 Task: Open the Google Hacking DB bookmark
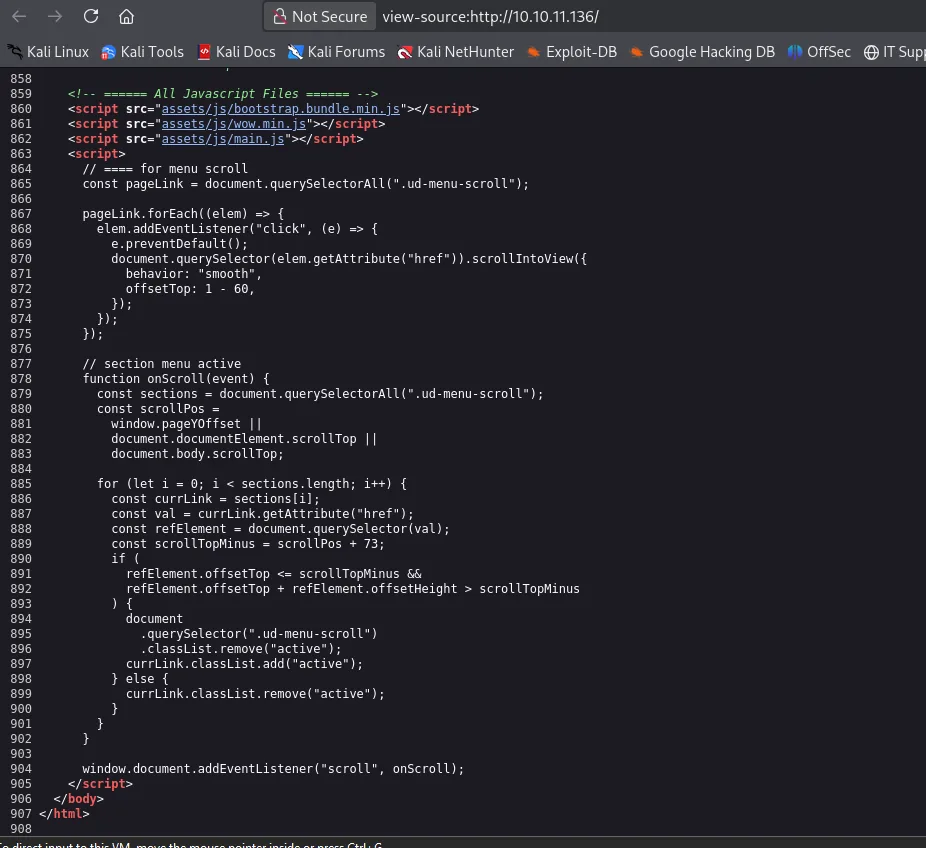[x=702, y=52]
